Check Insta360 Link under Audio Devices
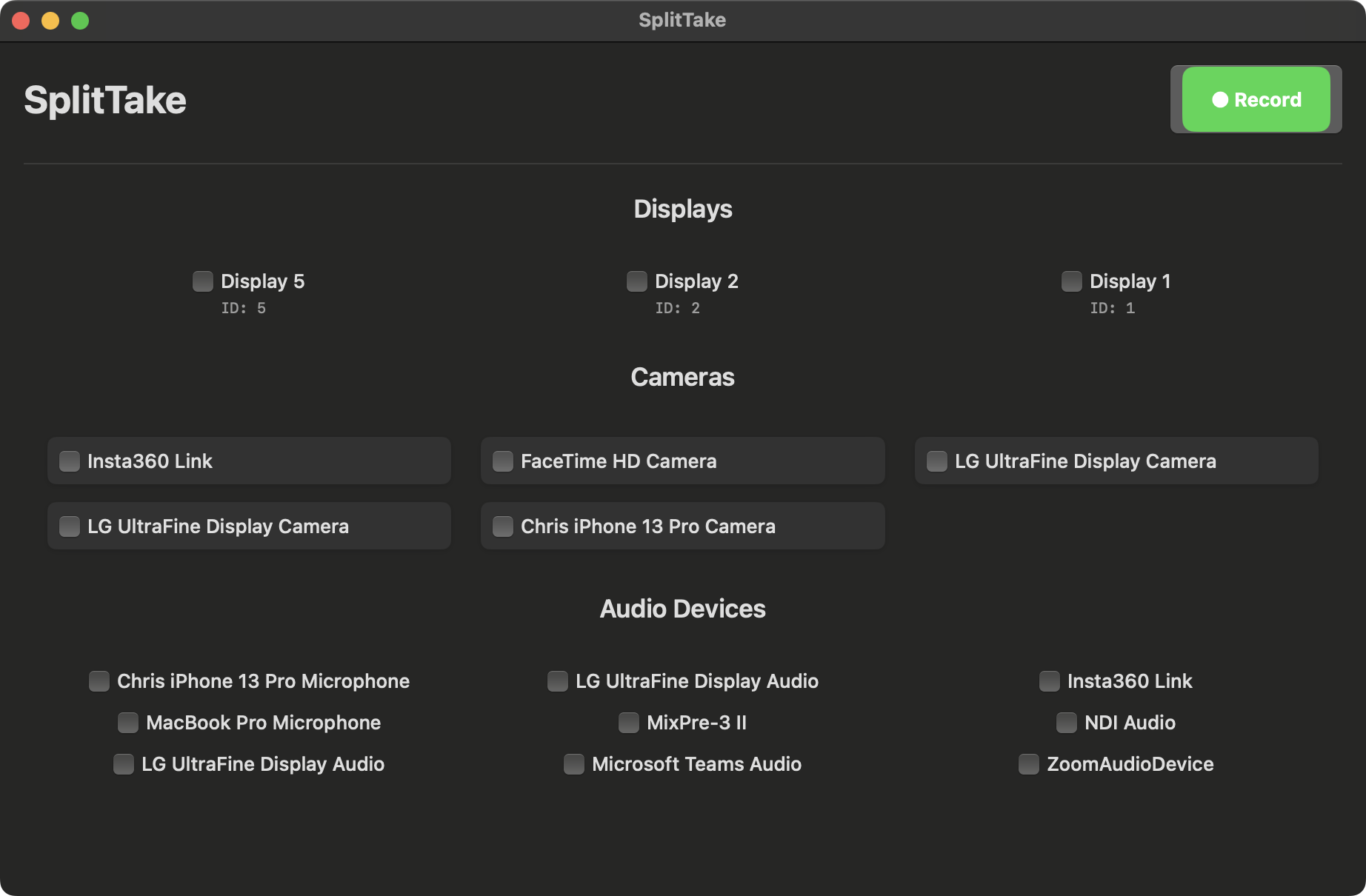This screenshot has width=1366, height=896. click(1050, 681)
